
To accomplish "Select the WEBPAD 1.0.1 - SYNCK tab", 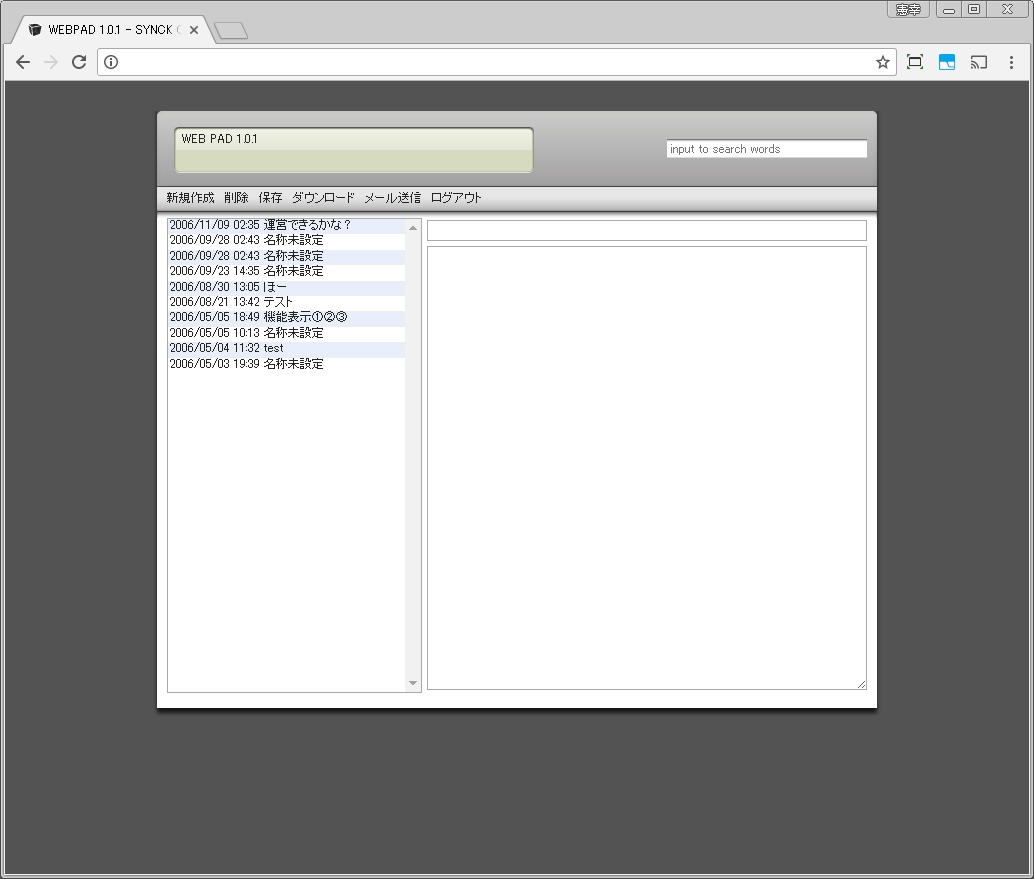I will [x=111, y=30].
